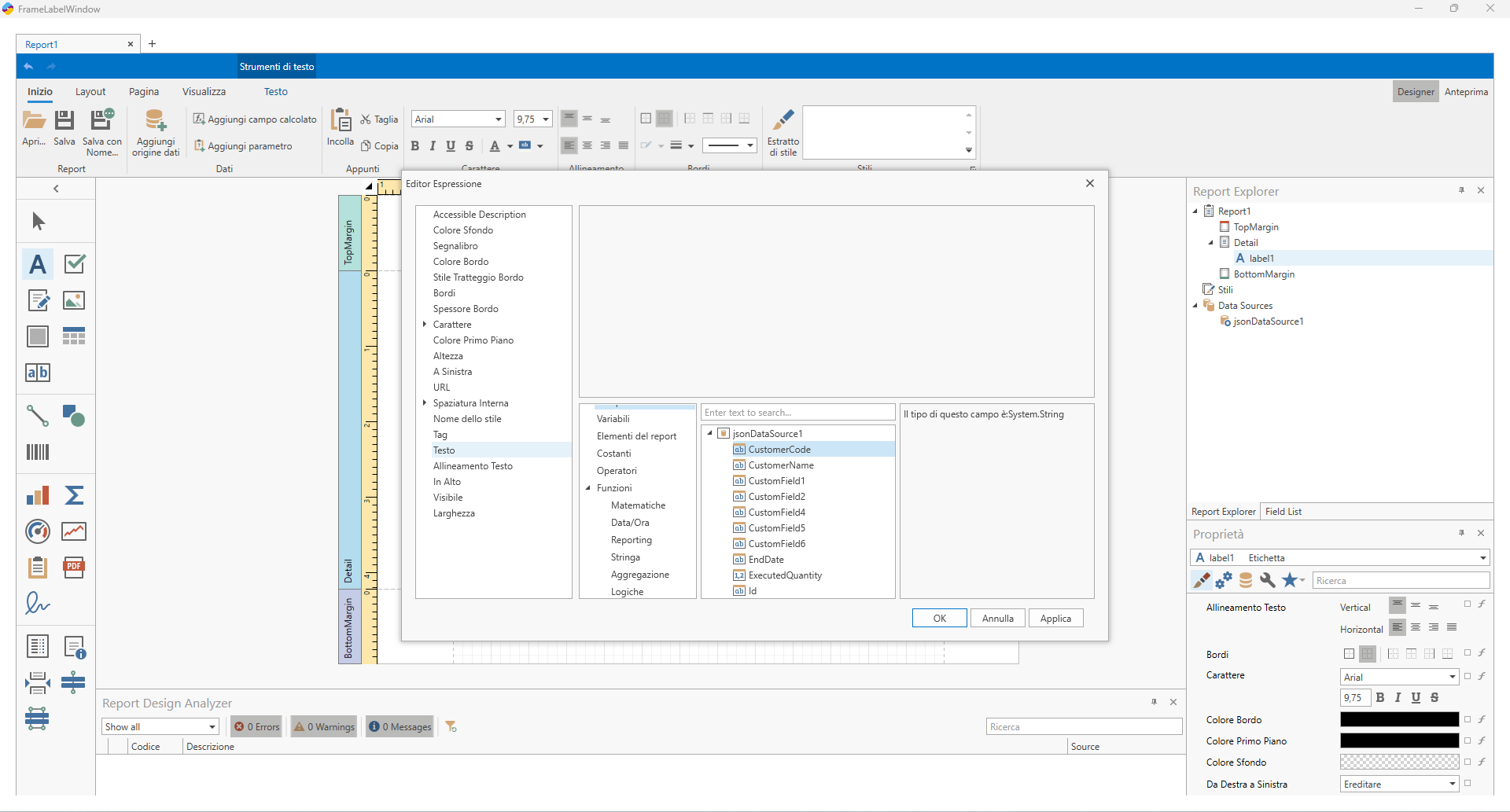1510x812 pixels.
Task: Click Applica in the expression editor
Action: tap(1056, 619)
